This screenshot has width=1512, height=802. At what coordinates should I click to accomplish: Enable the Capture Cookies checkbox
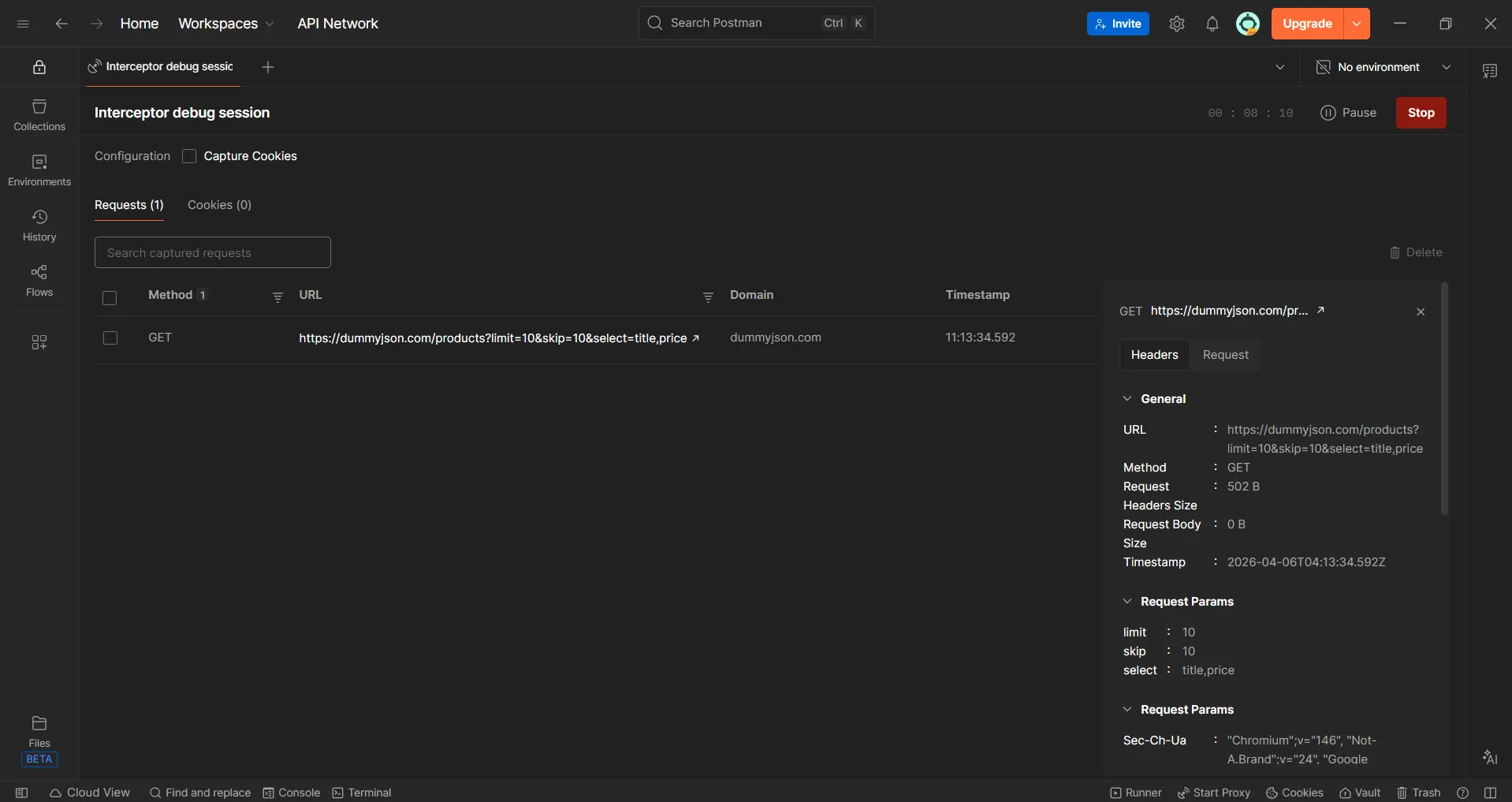(x=189, y=156)
